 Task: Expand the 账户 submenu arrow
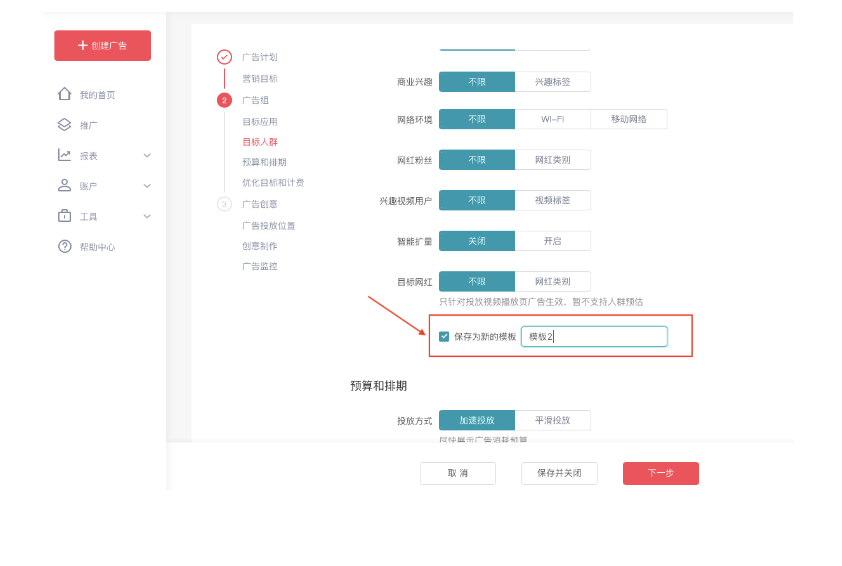(x=147, y=186)
